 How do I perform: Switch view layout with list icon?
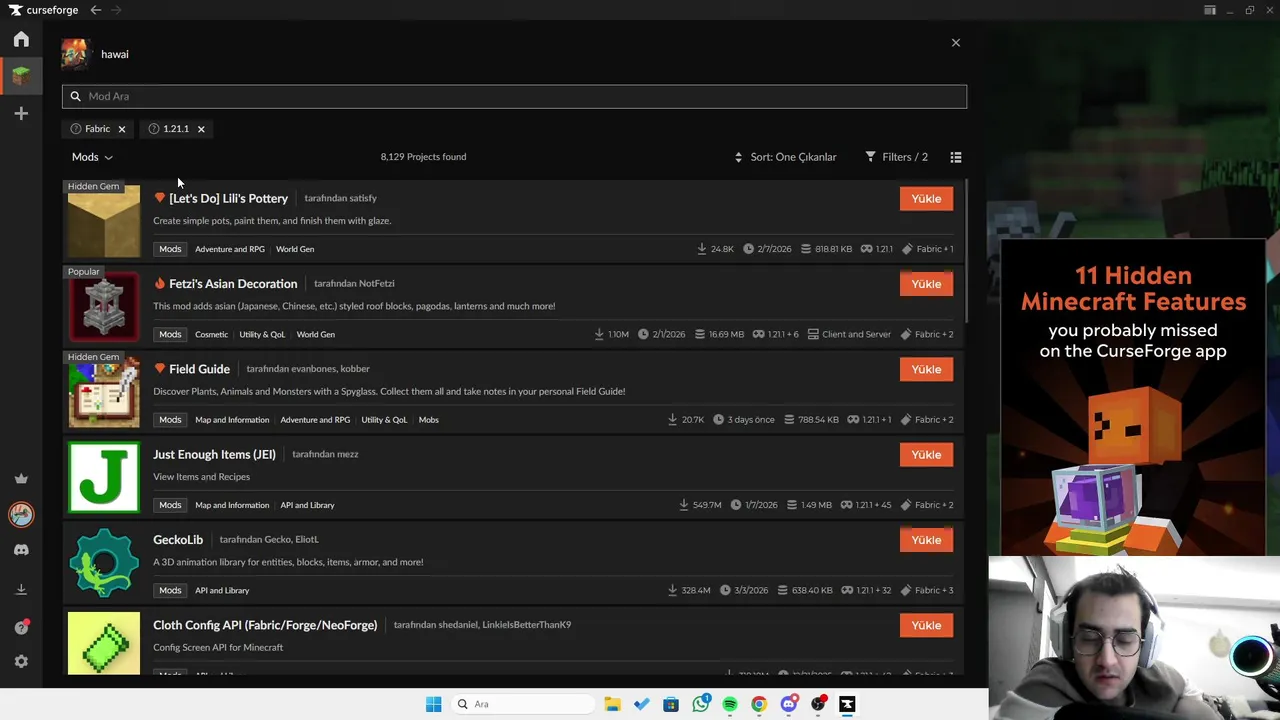[956, 157]
